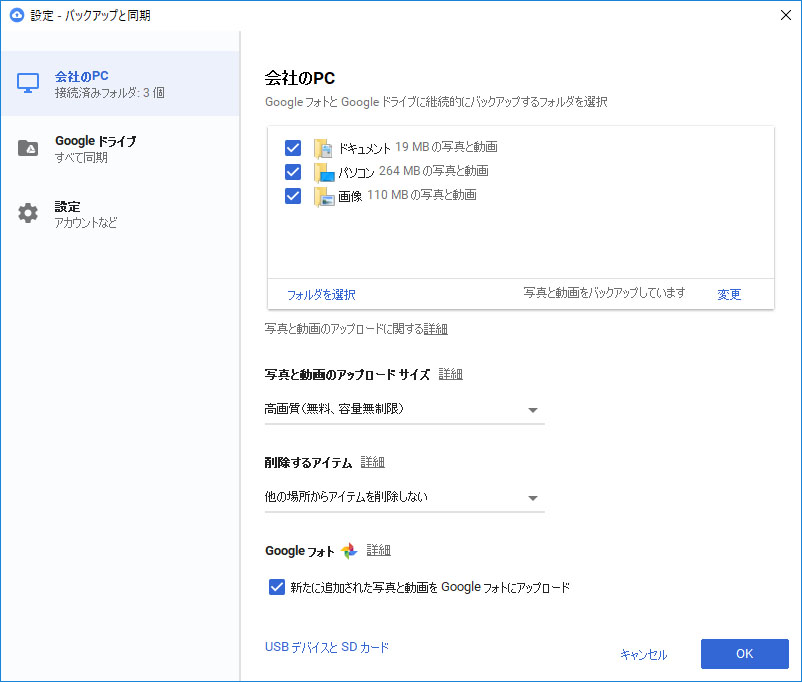Open the 写真と動画のアップロードサイズ dropdown
Image resolution: width=802 pixels, height=682 pixels.
[x=533, y=410]
